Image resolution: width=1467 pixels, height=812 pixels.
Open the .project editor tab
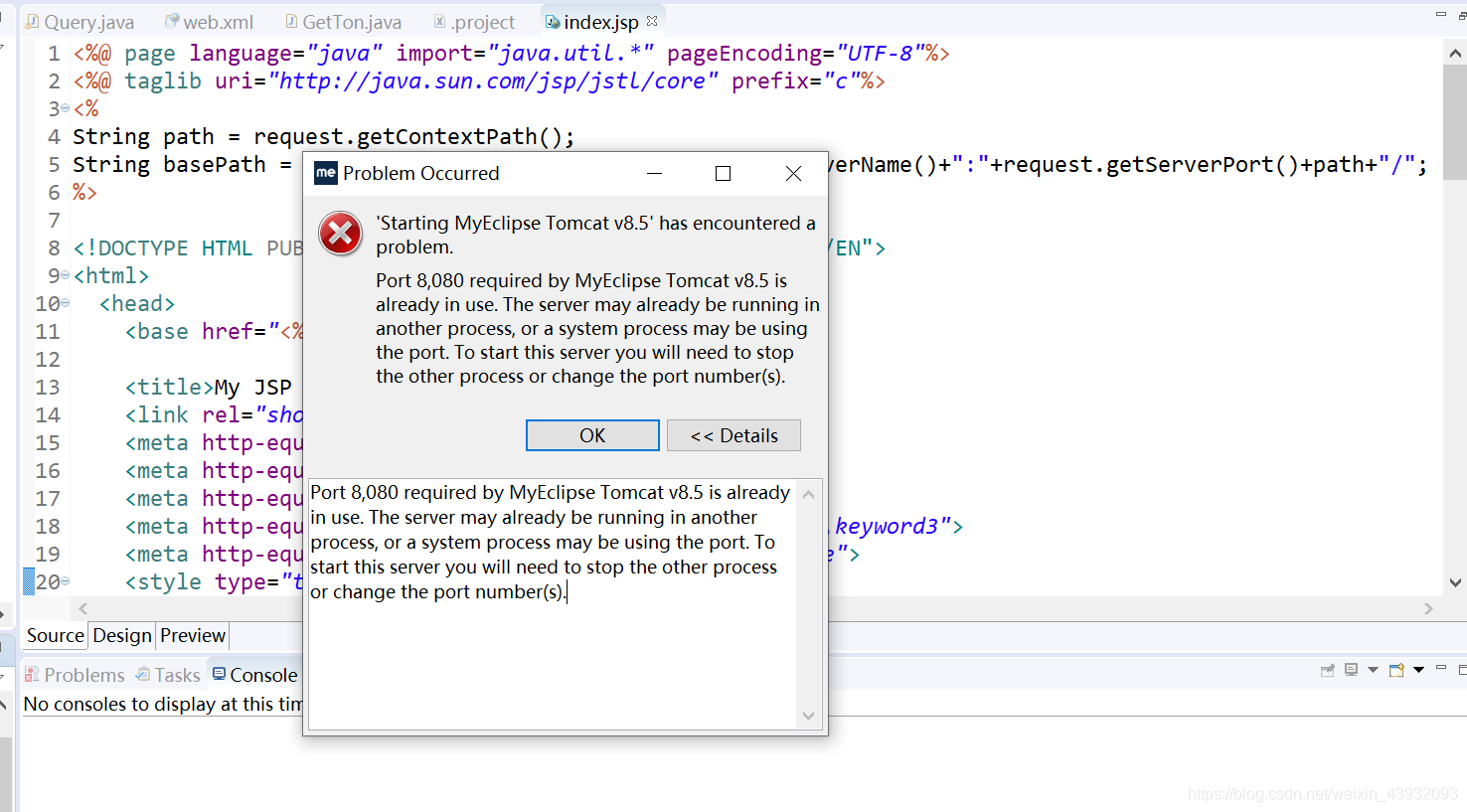click(475, 22)
